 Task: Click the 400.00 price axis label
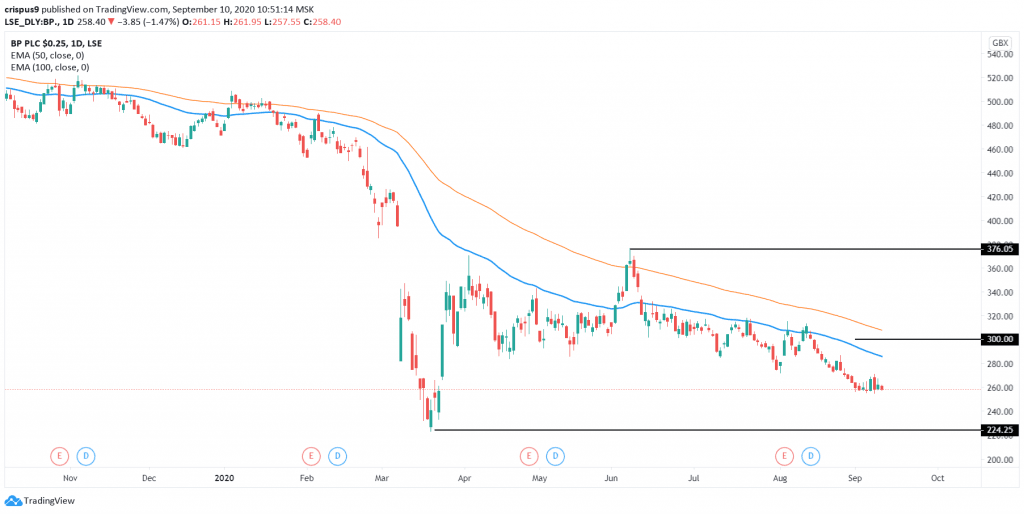998,221
